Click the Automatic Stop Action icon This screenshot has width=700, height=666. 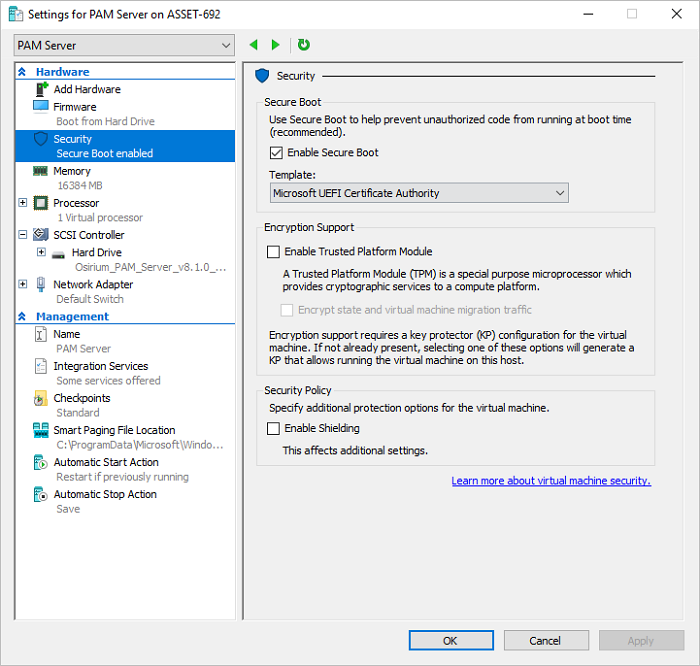[x=41, y=495]
